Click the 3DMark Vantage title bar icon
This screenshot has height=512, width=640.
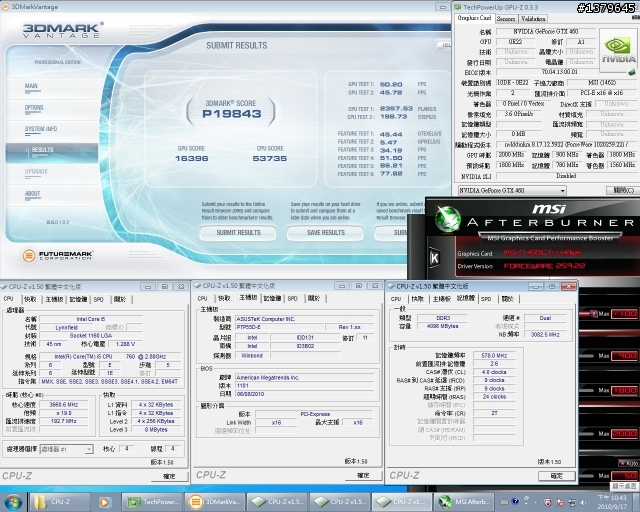(x=5, y=7)
